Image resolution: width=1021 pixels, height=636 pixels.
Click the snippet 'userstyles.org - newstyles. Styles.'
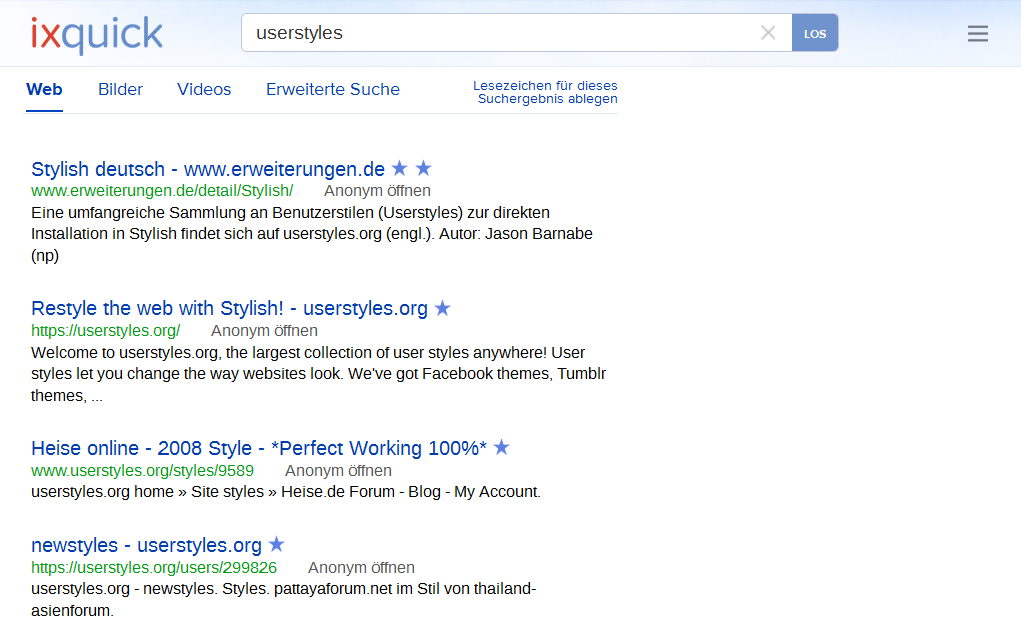pyautogui.click(x=284, y=600)
